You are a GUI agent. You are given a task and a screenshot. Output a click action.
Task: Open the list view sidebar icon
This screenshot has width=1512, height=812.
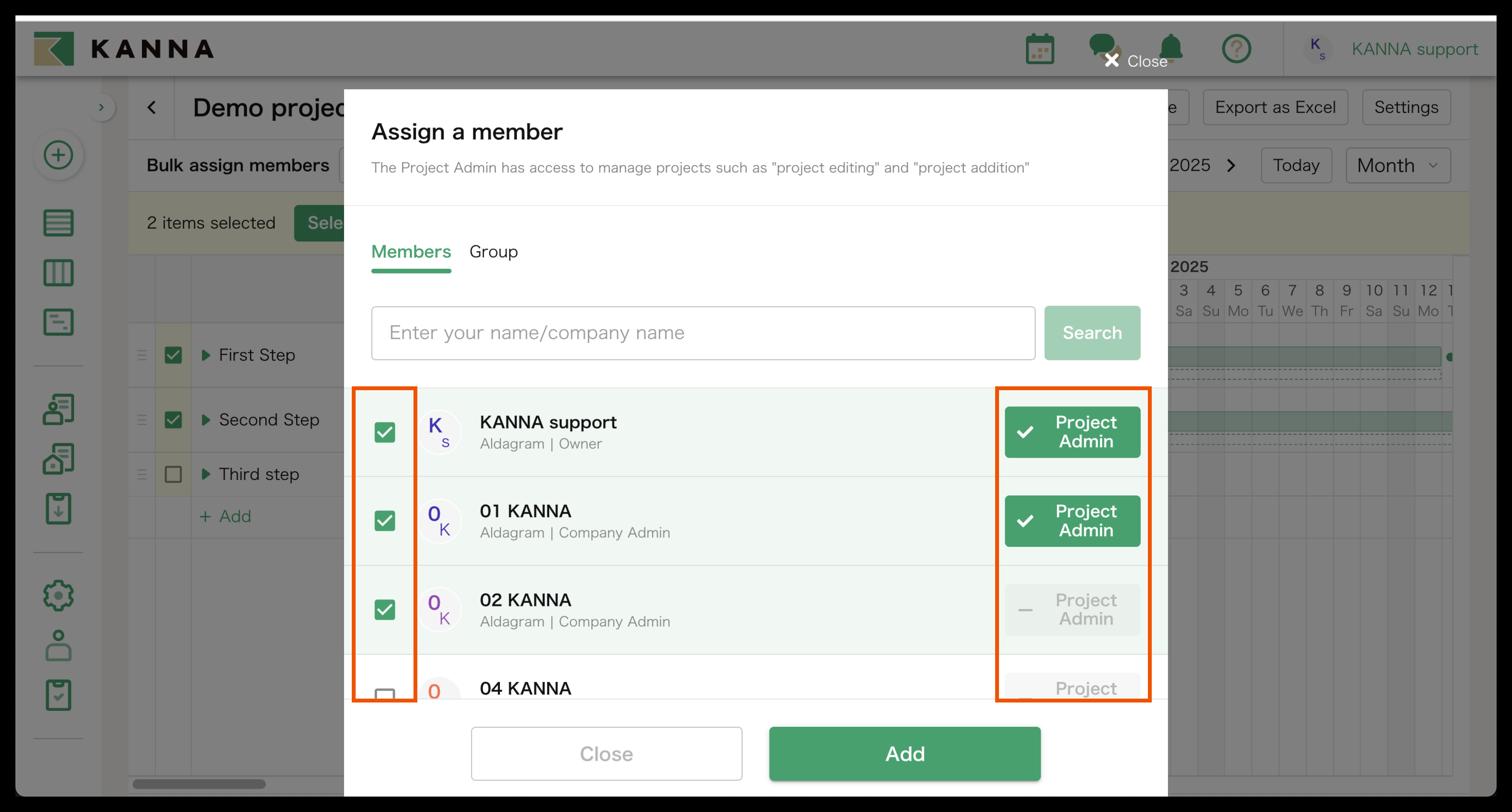tap(58, 223)
